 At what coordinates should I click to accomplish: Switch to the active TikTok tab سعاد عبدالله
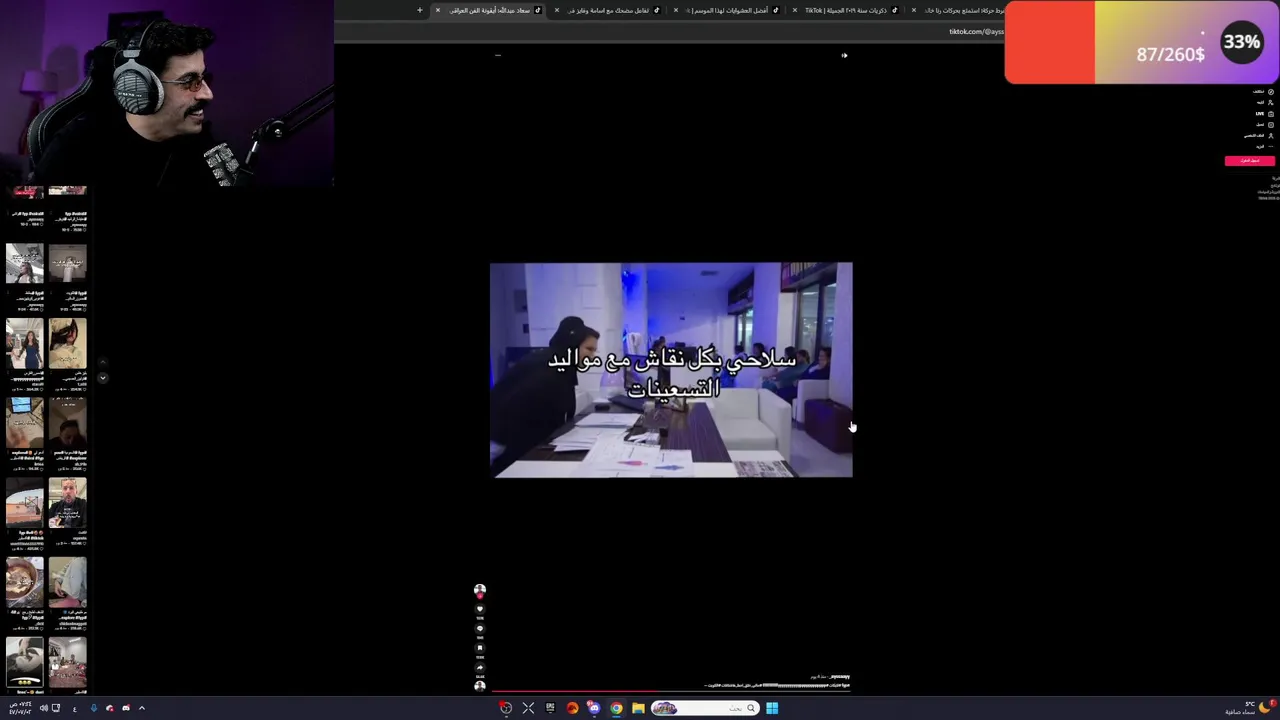[488, 10]
